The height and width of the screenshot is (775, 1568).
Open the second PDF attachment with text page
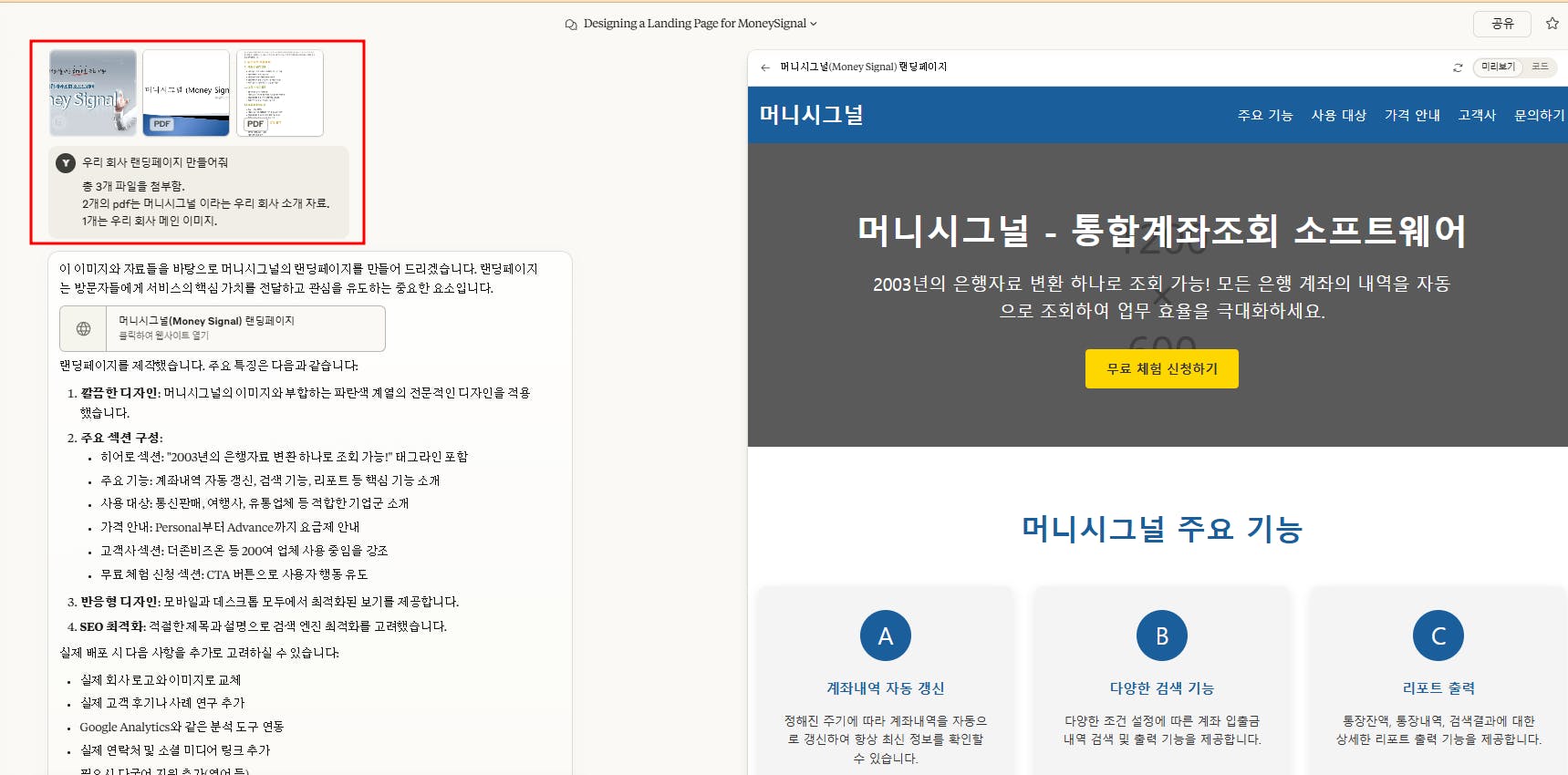(x=280, y=93)
